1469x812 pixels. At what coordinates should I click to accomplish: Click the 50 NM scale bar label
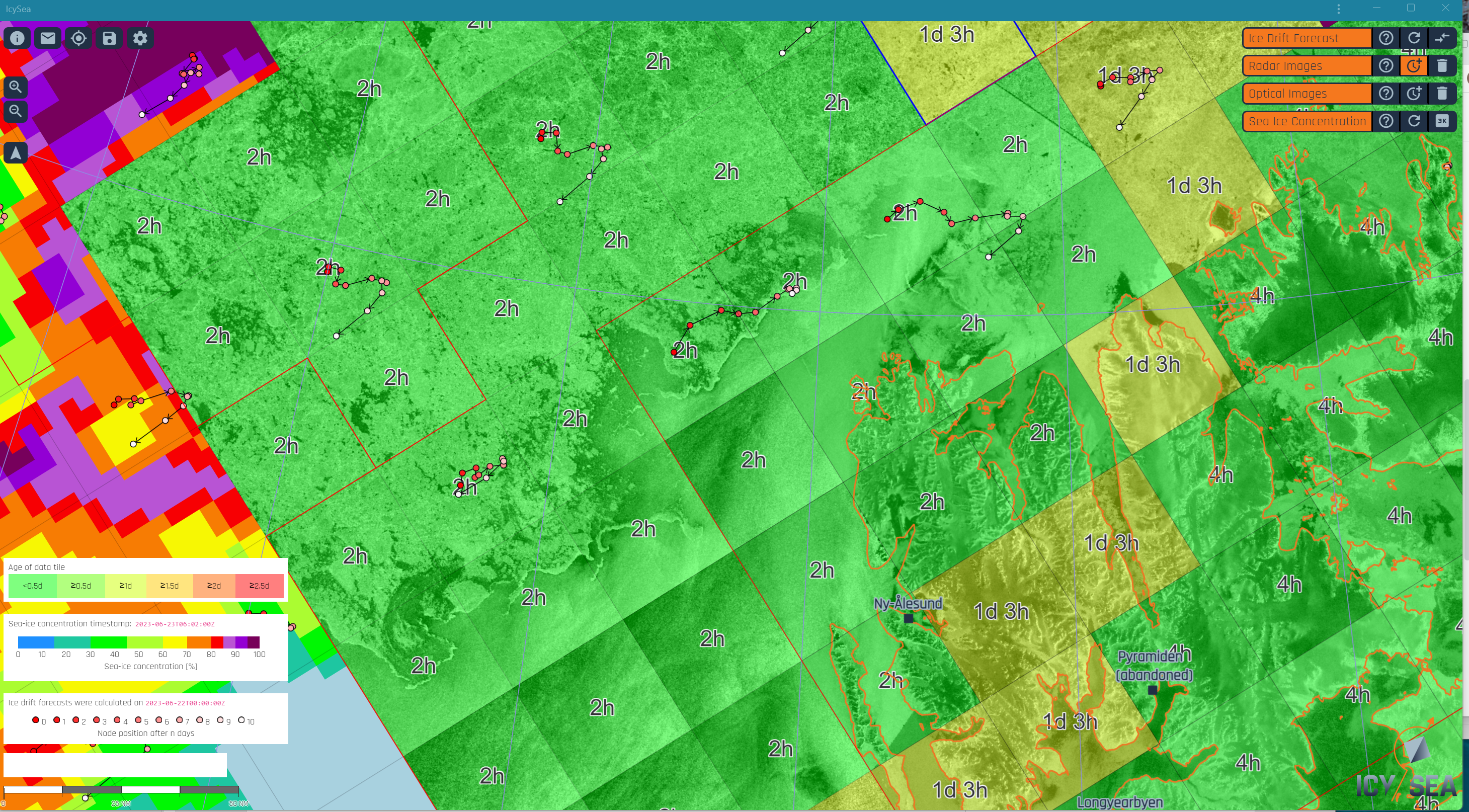pos(238,803)
